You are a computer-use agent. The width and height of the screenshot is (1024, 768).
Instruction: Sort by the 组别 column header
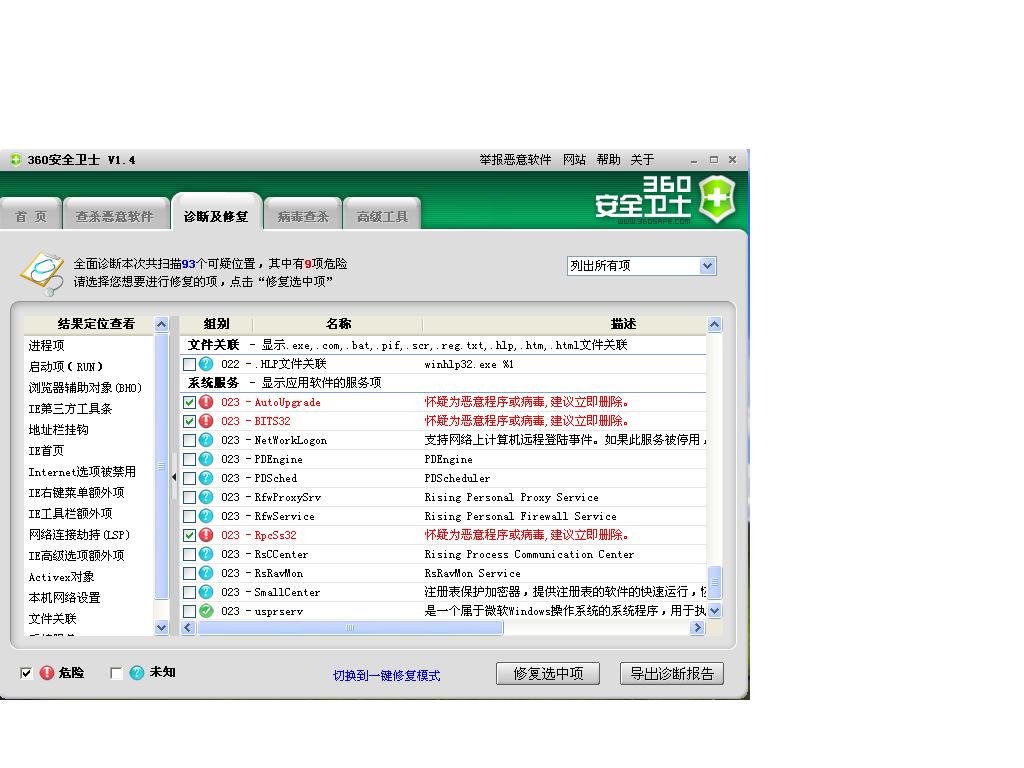pyautogui.click(x=216, y=324)
